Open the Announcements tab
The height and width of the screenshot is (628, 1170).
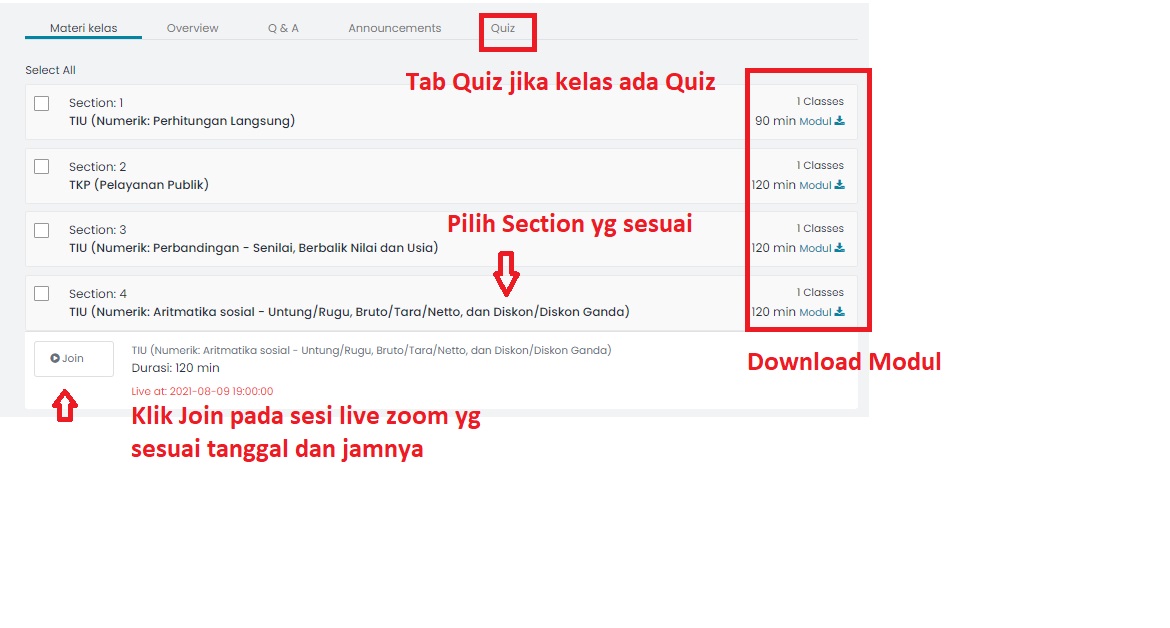(394, 28)
